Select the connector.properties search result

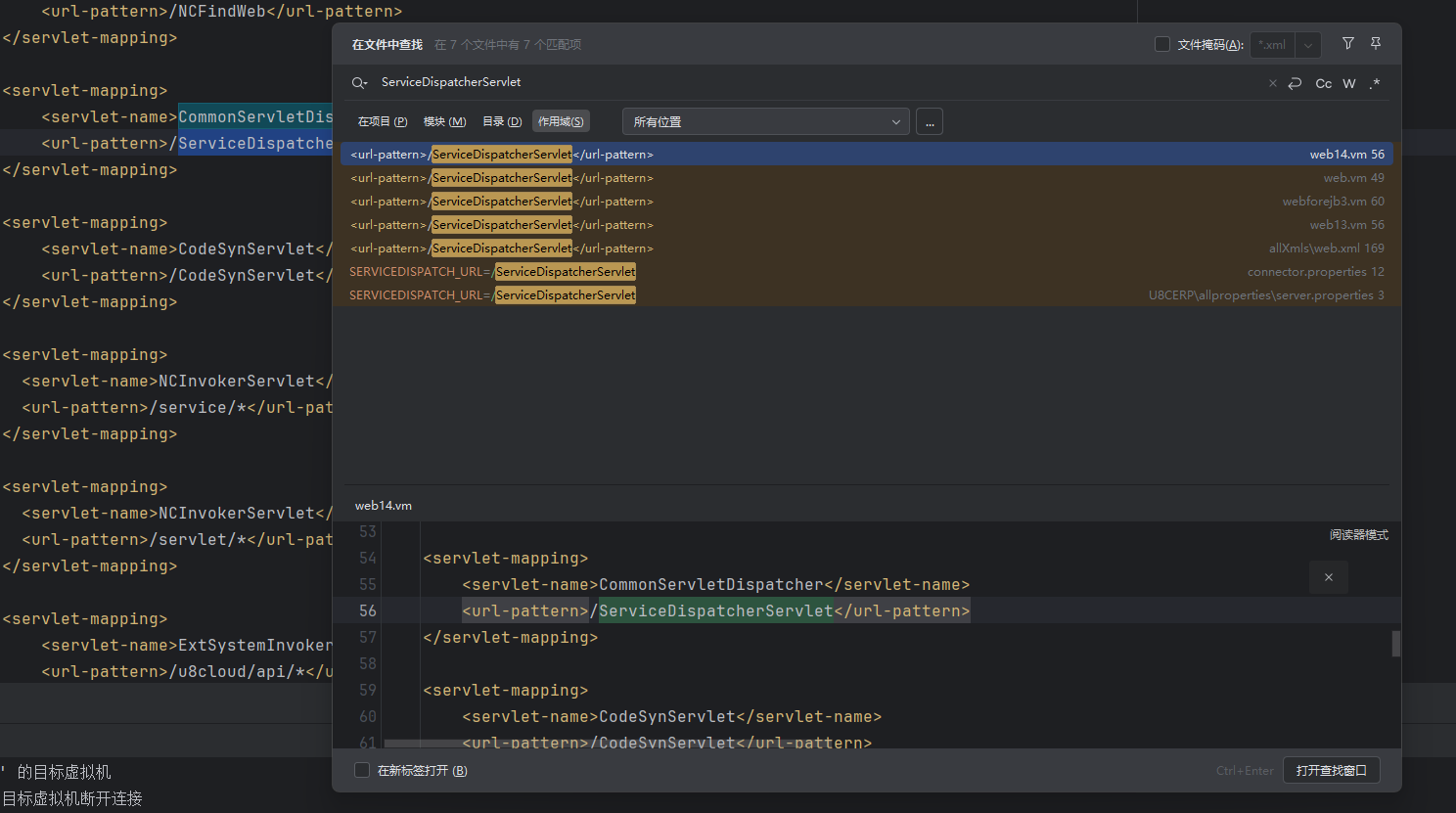tap(865, 272)
